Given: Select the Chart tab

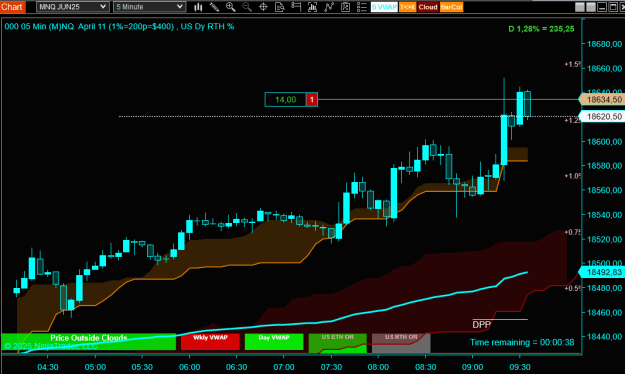Looking at the screenshot, I should point(12,7).
